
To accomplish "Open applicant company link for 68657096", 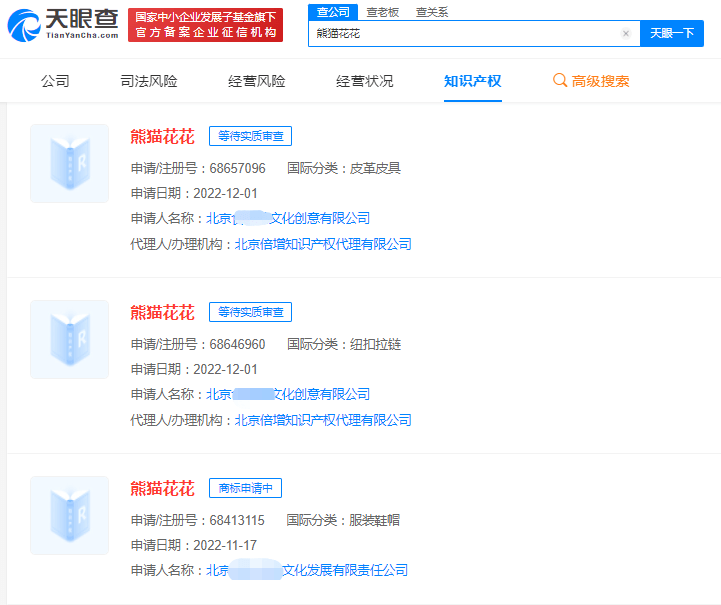I will coord(288,218).
